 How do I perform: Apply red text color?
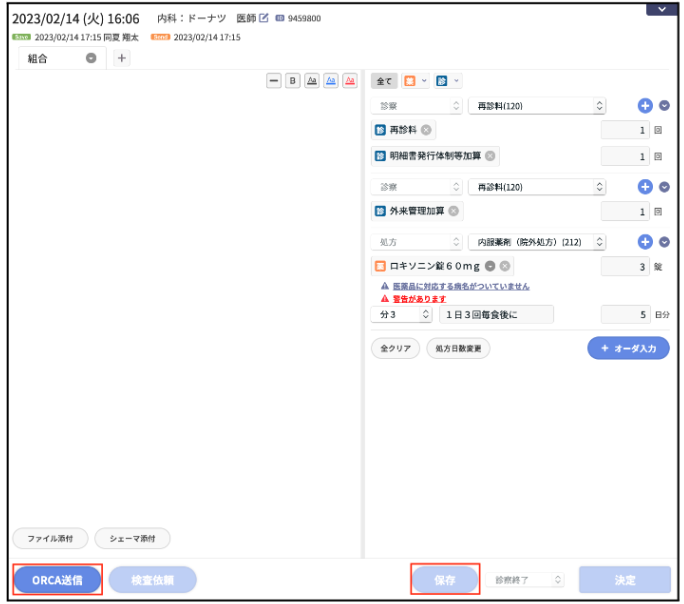(349, 81)
